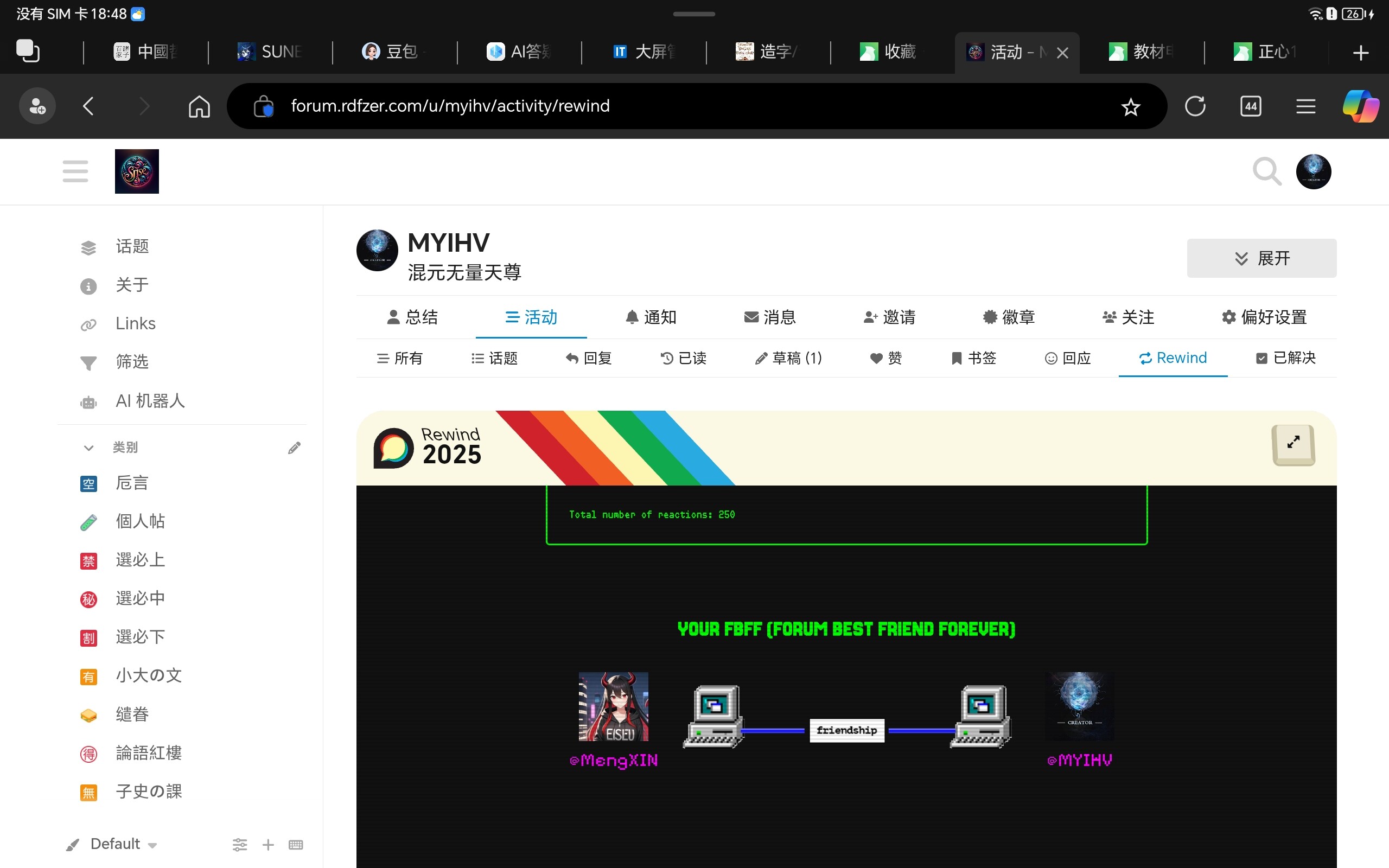Image resolution: width=1389 pixels, height=868 pixels.
Task: Toggle the keyboard shortcuts icon in sidebar footer
Action: [x=296, y=845]
